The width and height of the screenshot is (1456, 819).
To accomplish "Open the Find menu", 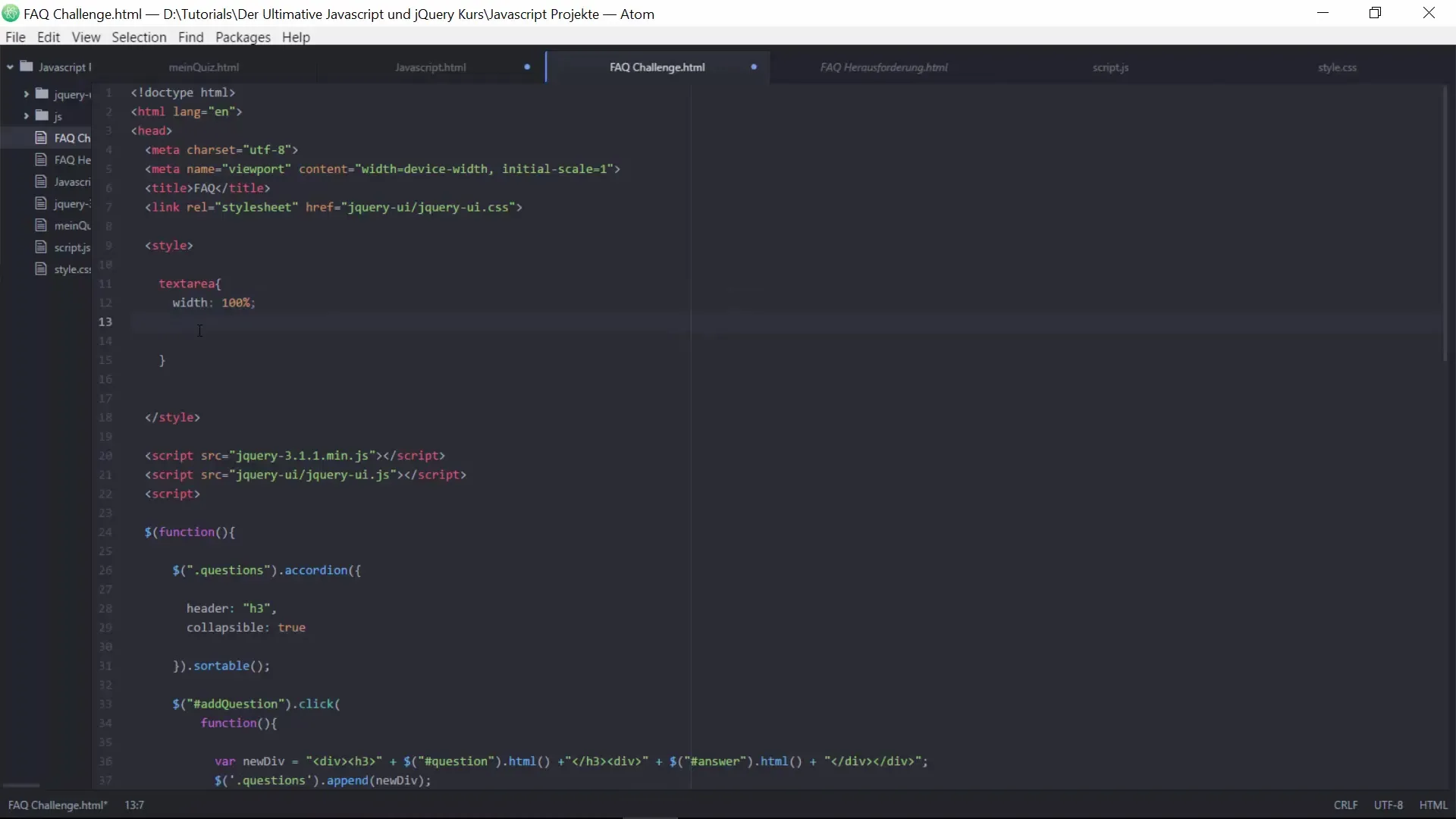I will (x=190, y=37).
